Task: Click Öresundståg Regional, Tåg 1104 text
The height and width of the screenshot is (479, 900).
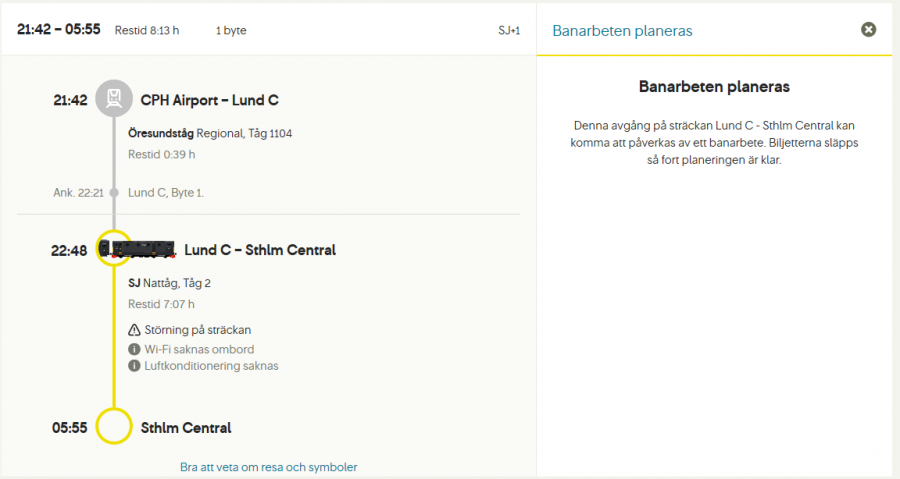Action: tap(210, 133)
